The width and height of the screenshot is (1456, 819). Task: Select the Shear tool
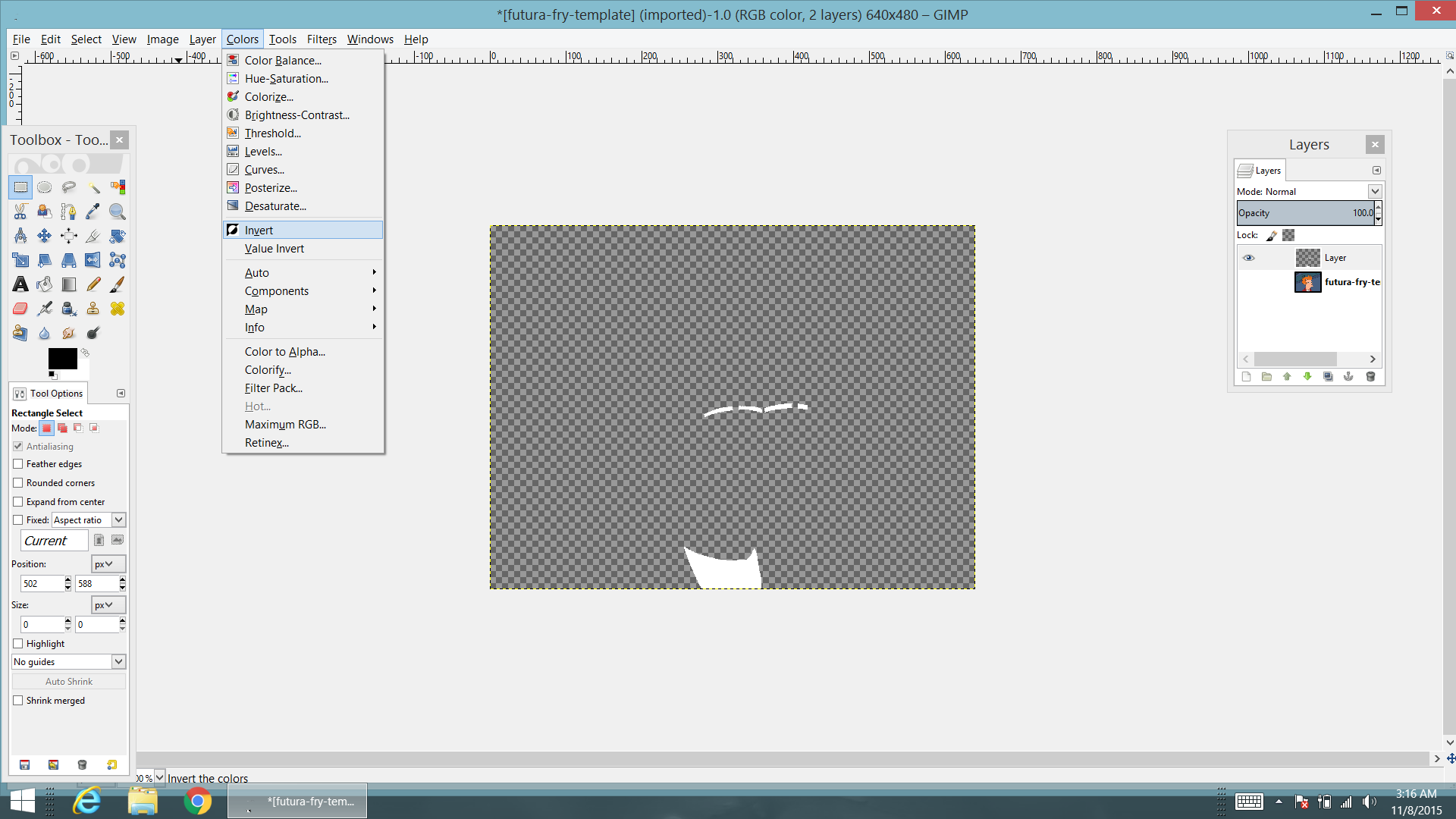[x=45, y=260]
